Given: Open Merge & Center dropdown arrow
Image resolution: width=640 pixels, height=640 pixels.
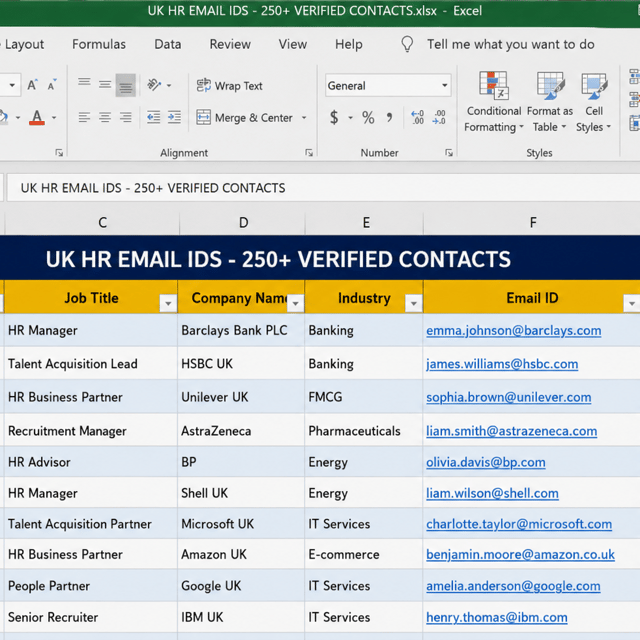Looking at the screenshot, I should (x=304, y=118).
